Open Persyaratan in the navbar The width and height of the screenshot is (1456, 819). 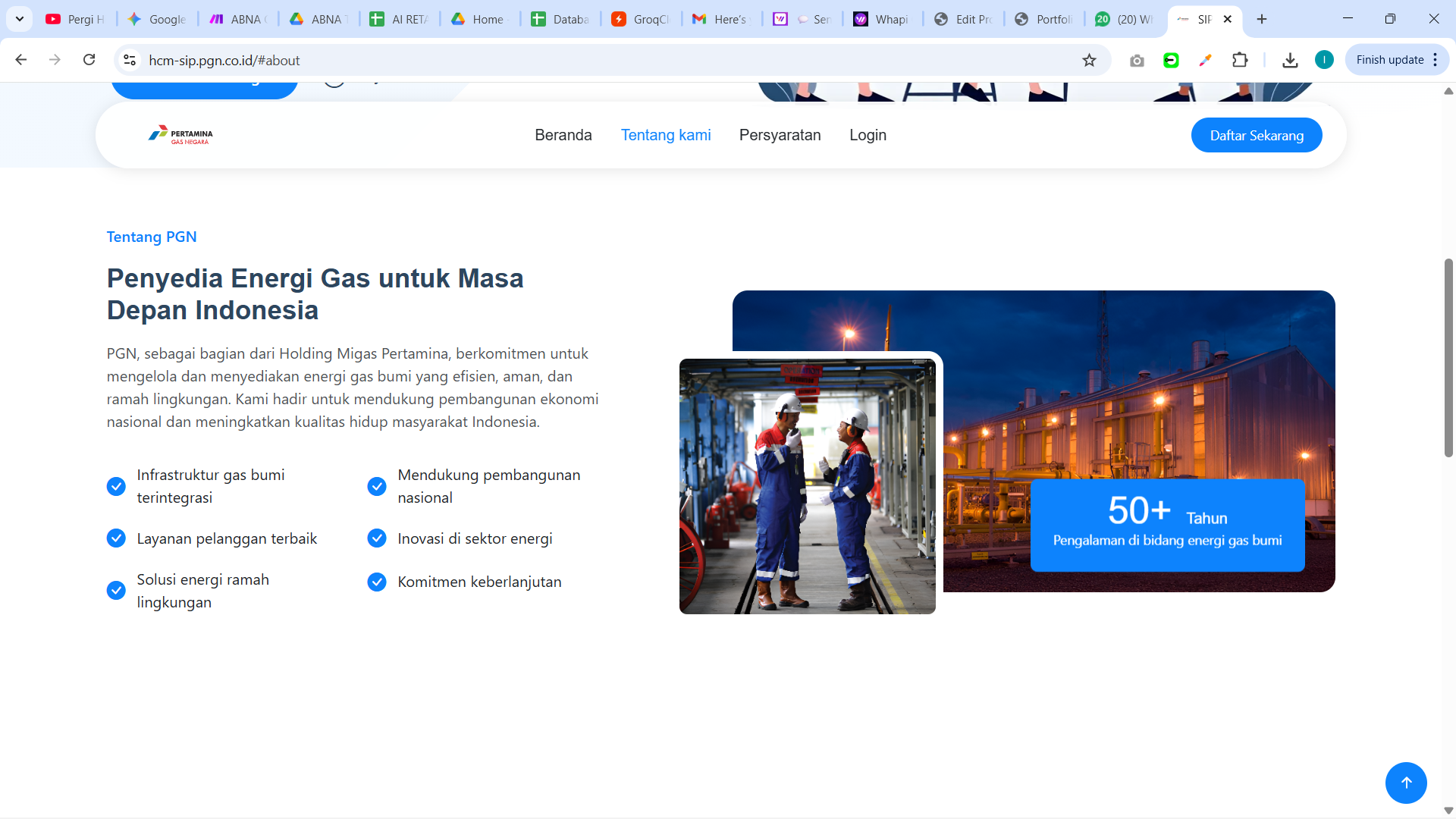[x=780, y=135]
